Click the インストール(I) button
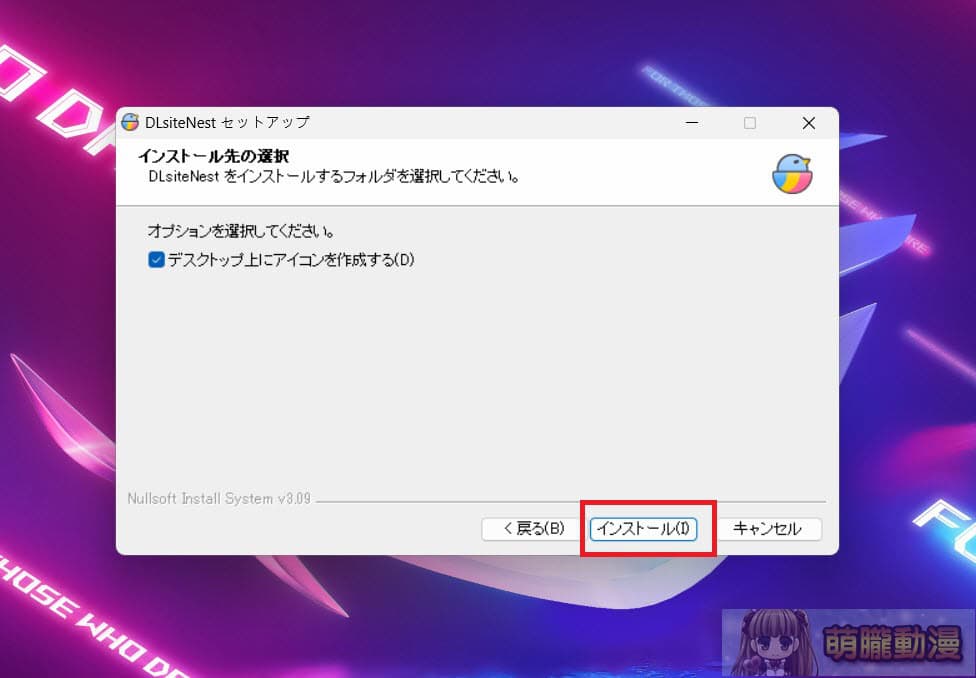The width and height of the screenshot is (976, 678). [x=644, y=529]
